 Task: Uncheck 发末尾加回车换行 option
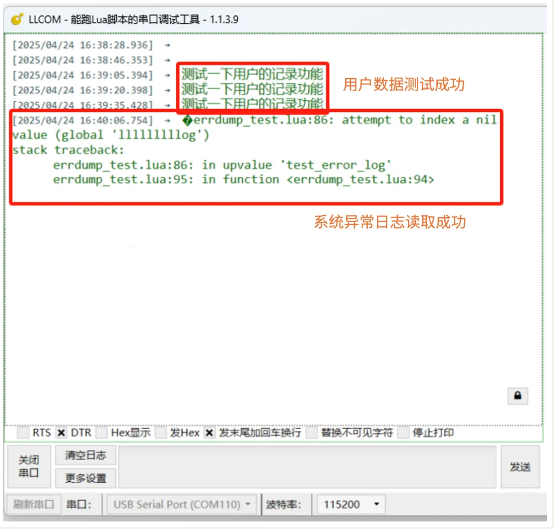click(209, 433)
